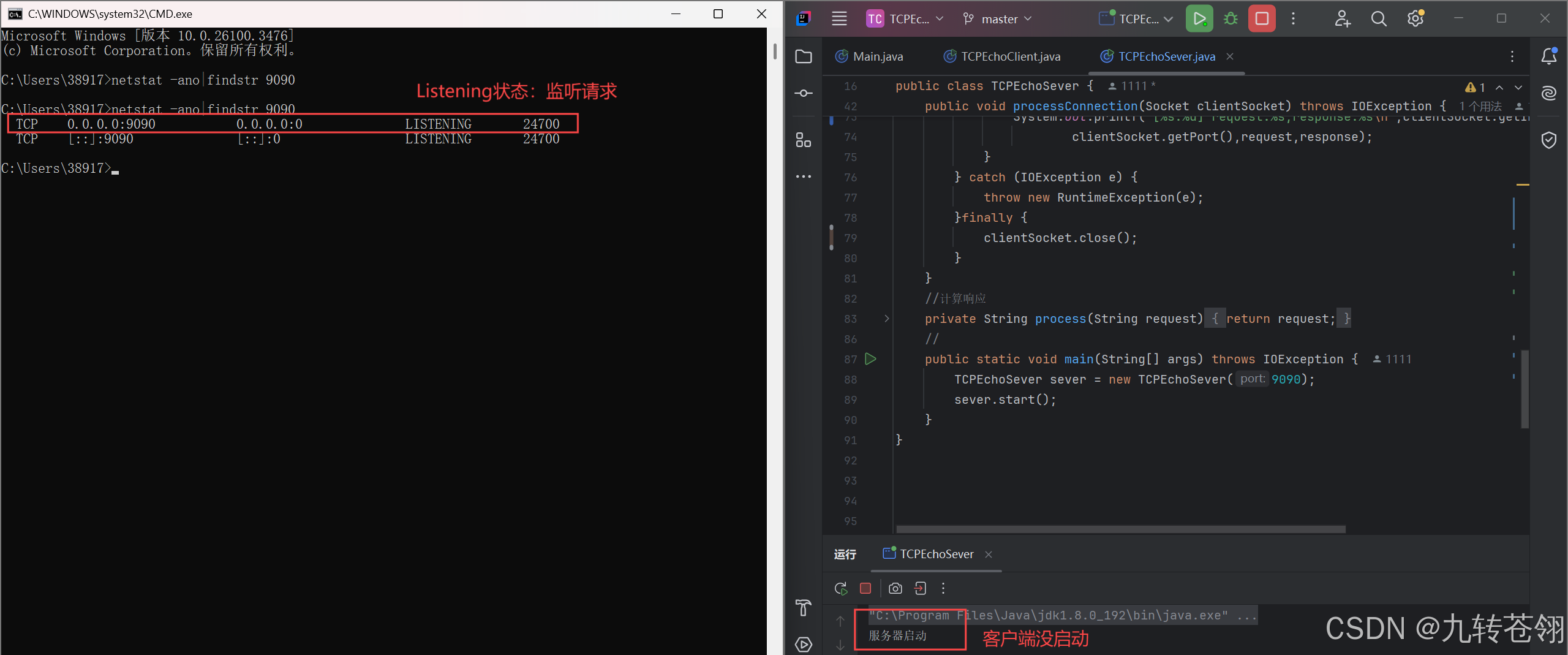Switch to the Main.java tab
Viewport: 1568px width, 655px height.
[869, 56]
